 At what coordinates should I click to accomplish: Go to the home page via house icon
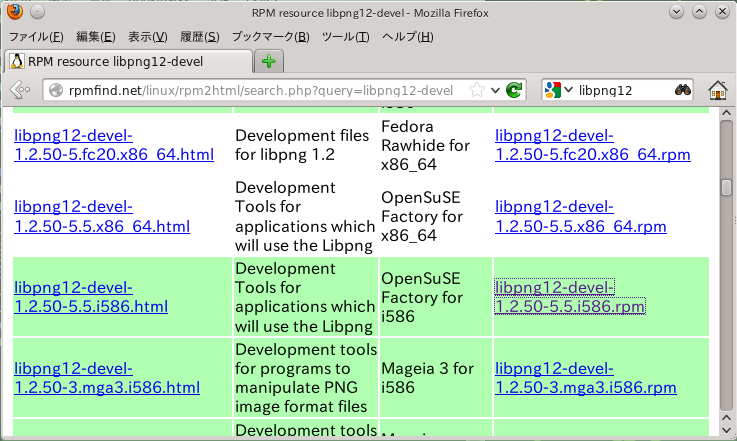click(718, 90)
